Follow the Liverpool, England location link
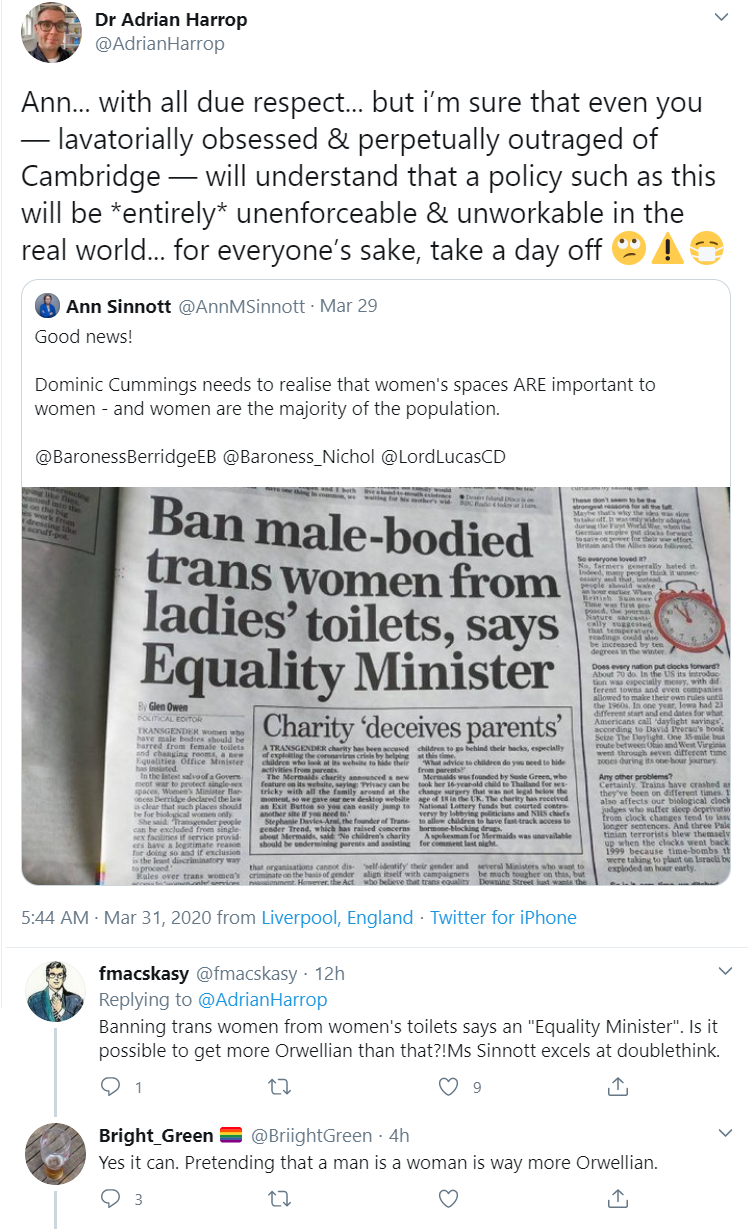Image resolution: width=748 pixels, height=1230 pixels. pos(337,917)
